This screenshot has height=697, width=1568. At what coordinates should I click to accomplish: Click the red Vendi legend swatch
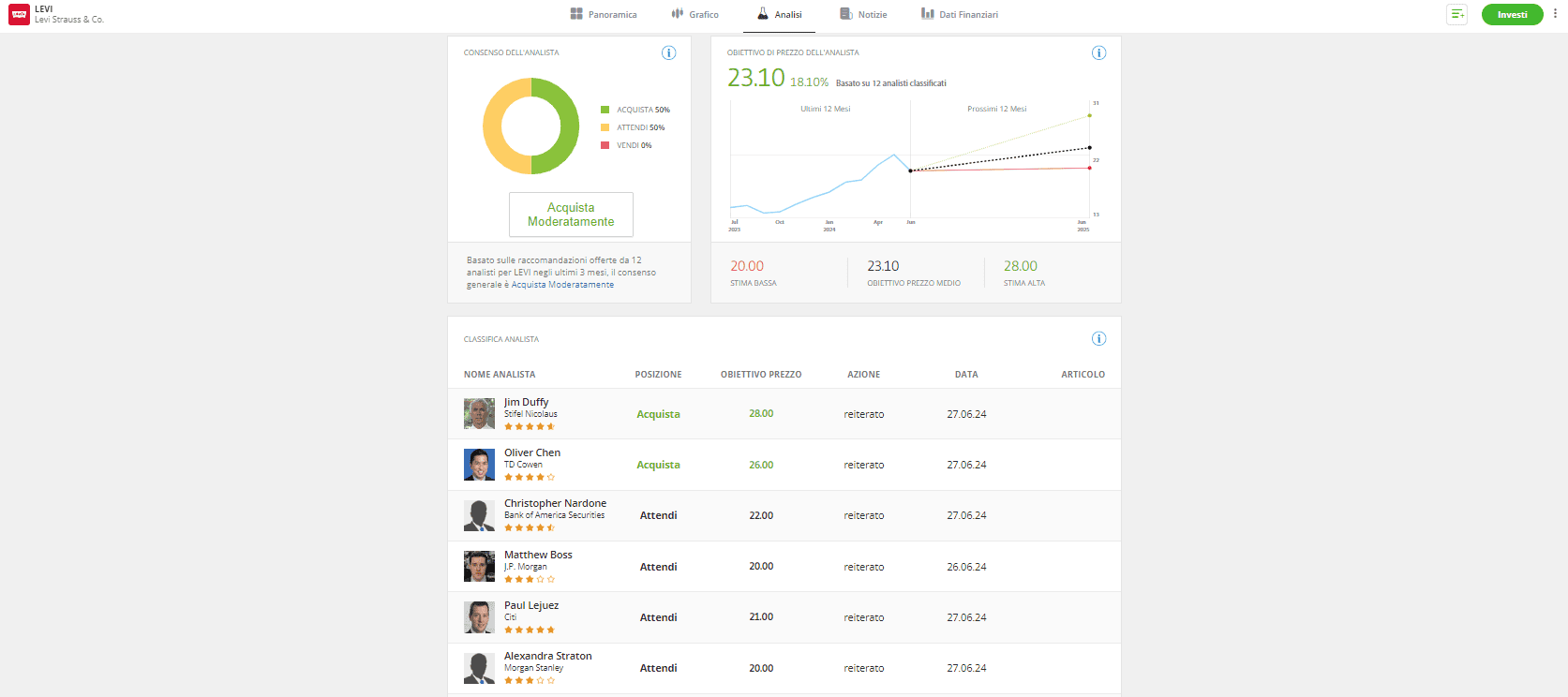click(x=605, y=145)
